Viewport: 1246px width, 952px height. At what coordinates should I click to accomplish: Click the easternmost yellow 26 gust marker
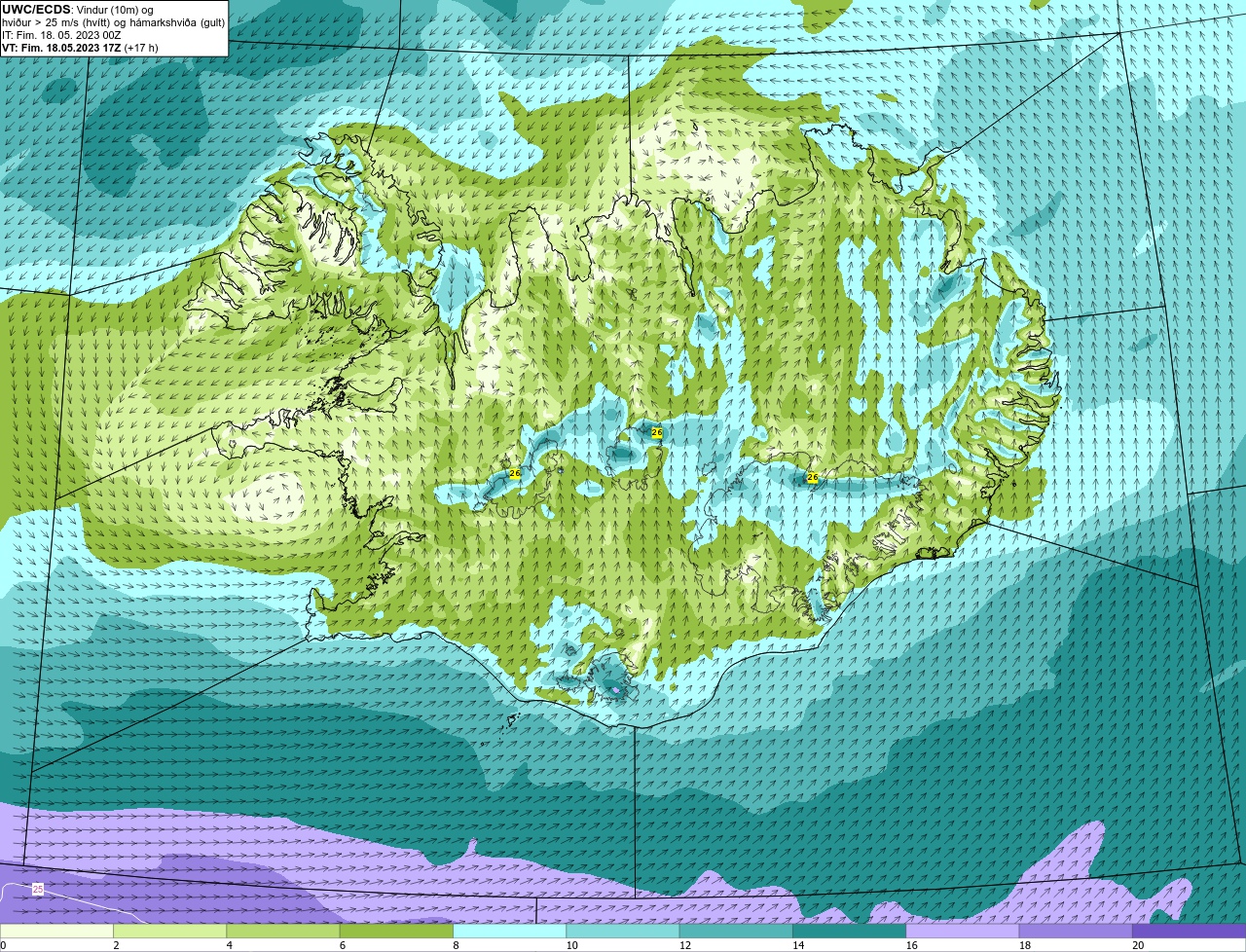pyautogui.click(x=812, y=477)
